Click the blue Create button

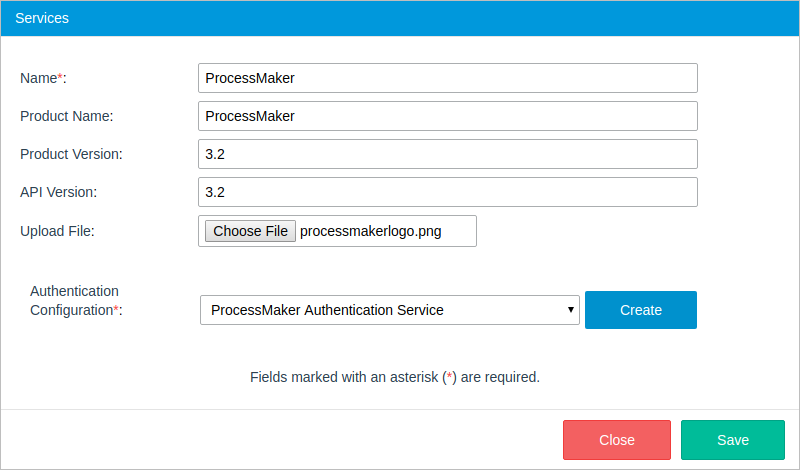641,310
